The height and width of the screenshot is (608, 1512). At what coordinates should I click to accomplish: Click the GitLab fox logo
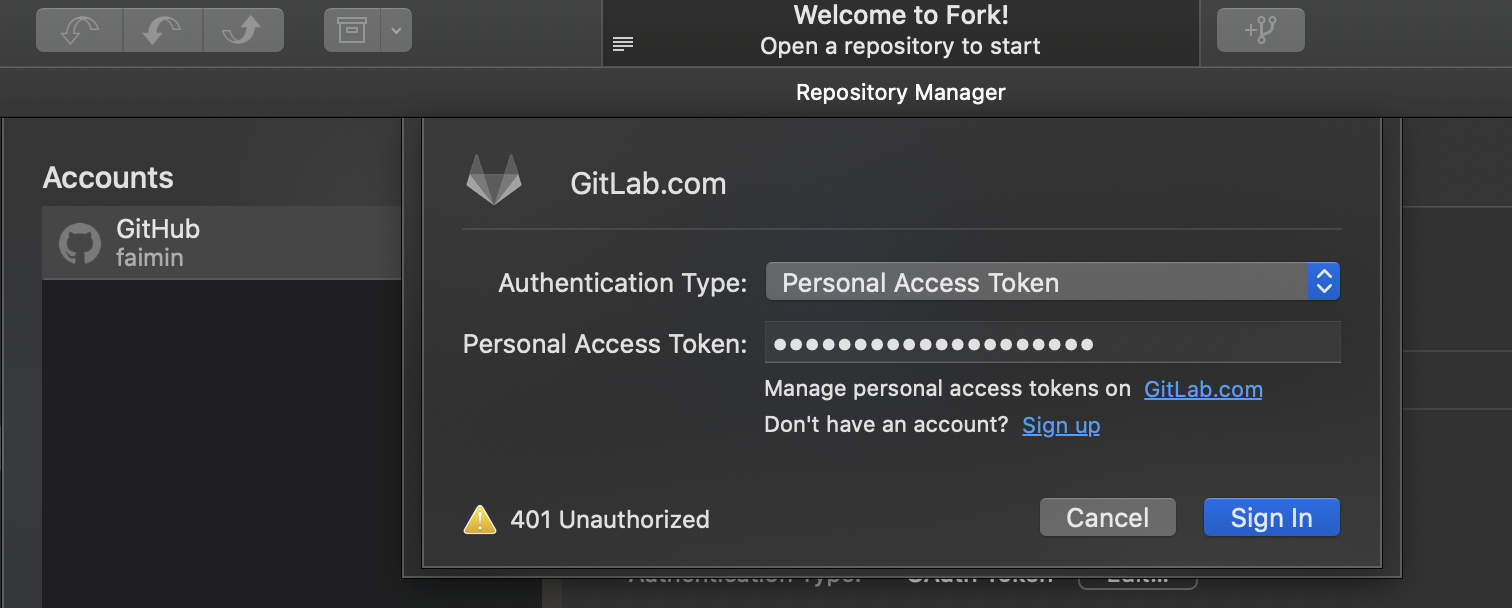492,180
